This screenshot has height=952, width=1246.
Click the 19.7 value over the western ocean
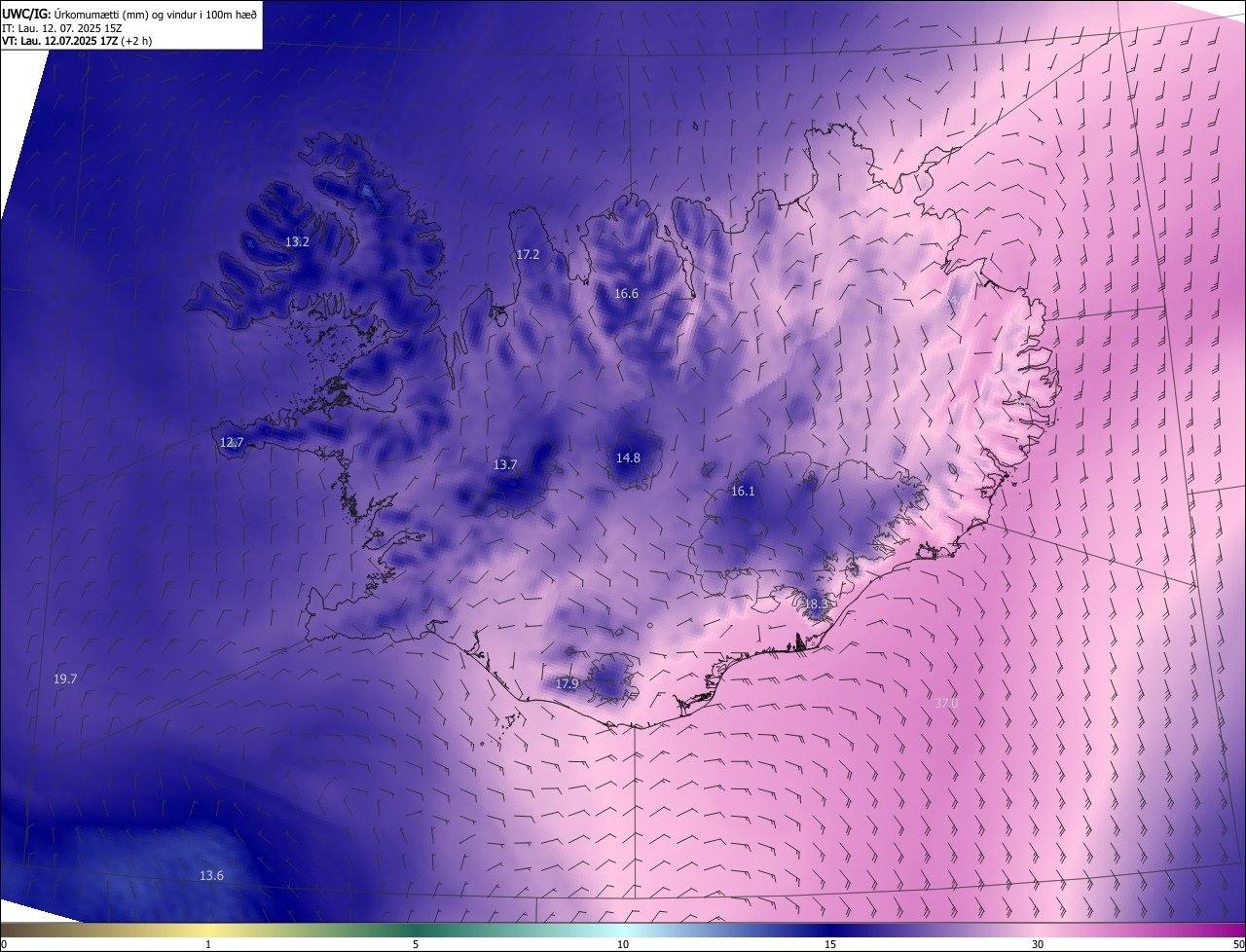tap(65, 678)
